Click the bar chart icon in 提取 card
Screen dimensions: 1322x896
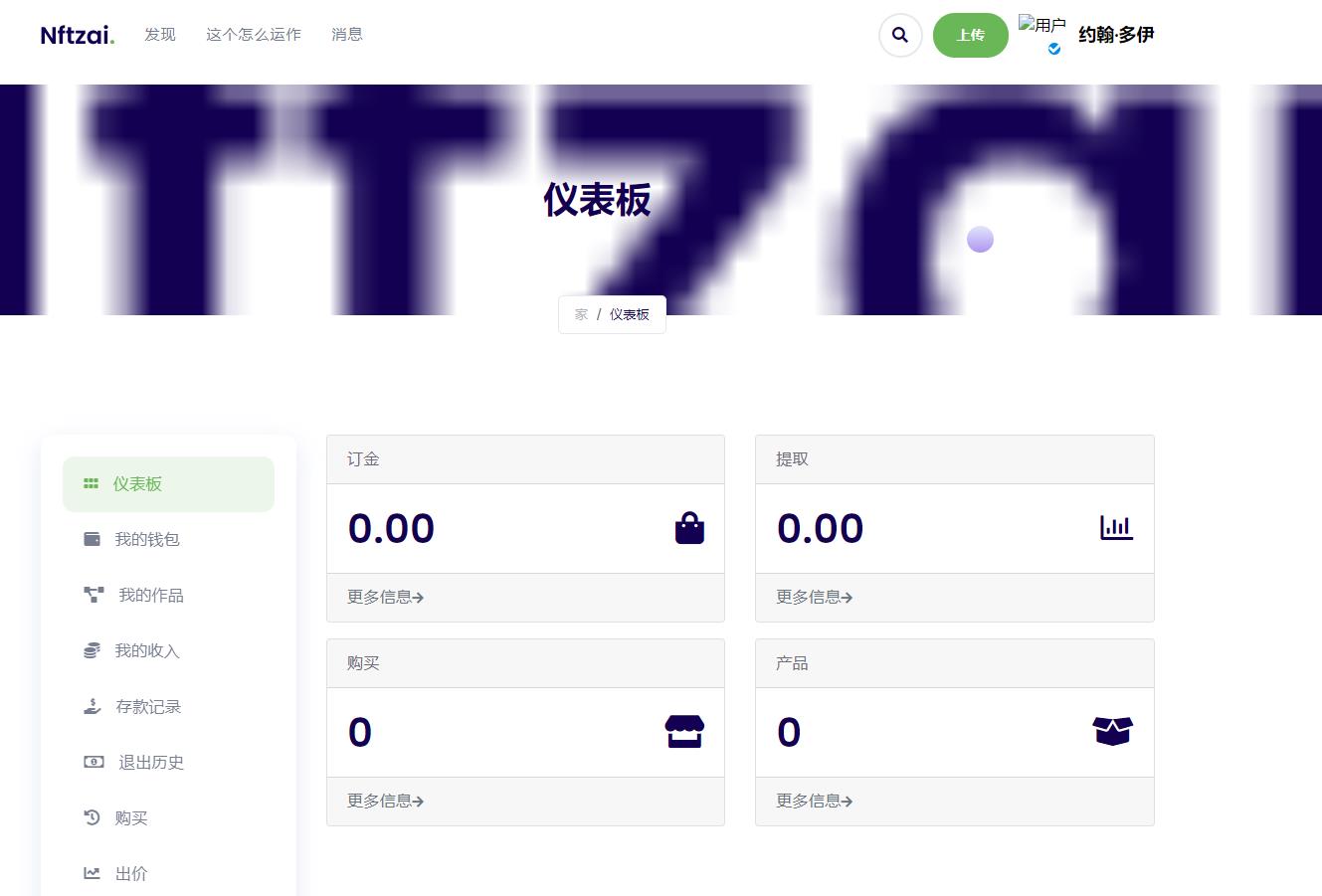pyautogui.click(x=1116, y=528)
